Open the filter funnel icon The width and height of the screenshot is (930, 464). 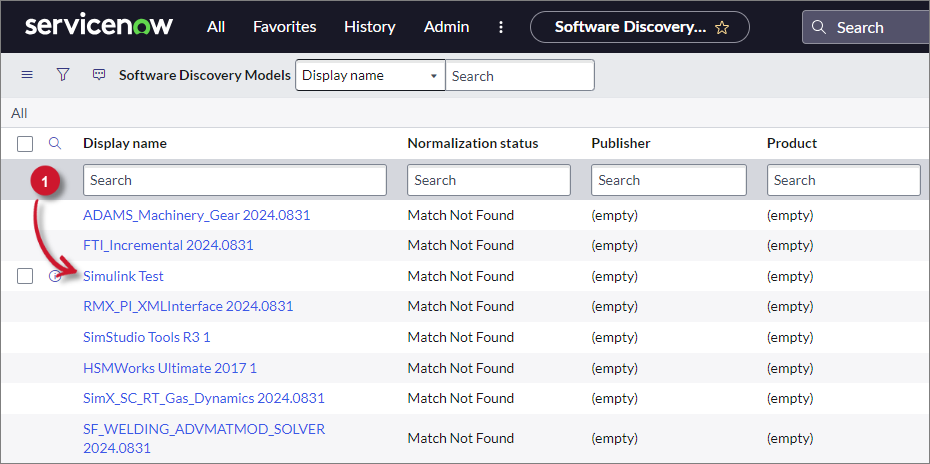click(x=63, y=75)
